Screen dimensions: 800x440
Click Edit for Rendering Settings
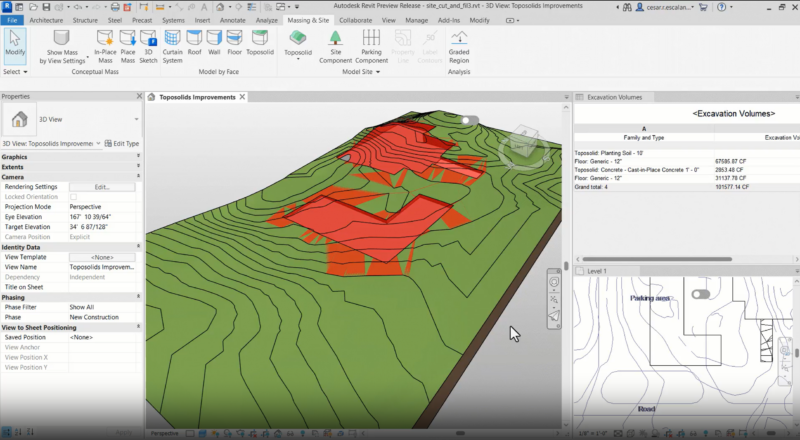pyautogui.click(x=102, y=187)
